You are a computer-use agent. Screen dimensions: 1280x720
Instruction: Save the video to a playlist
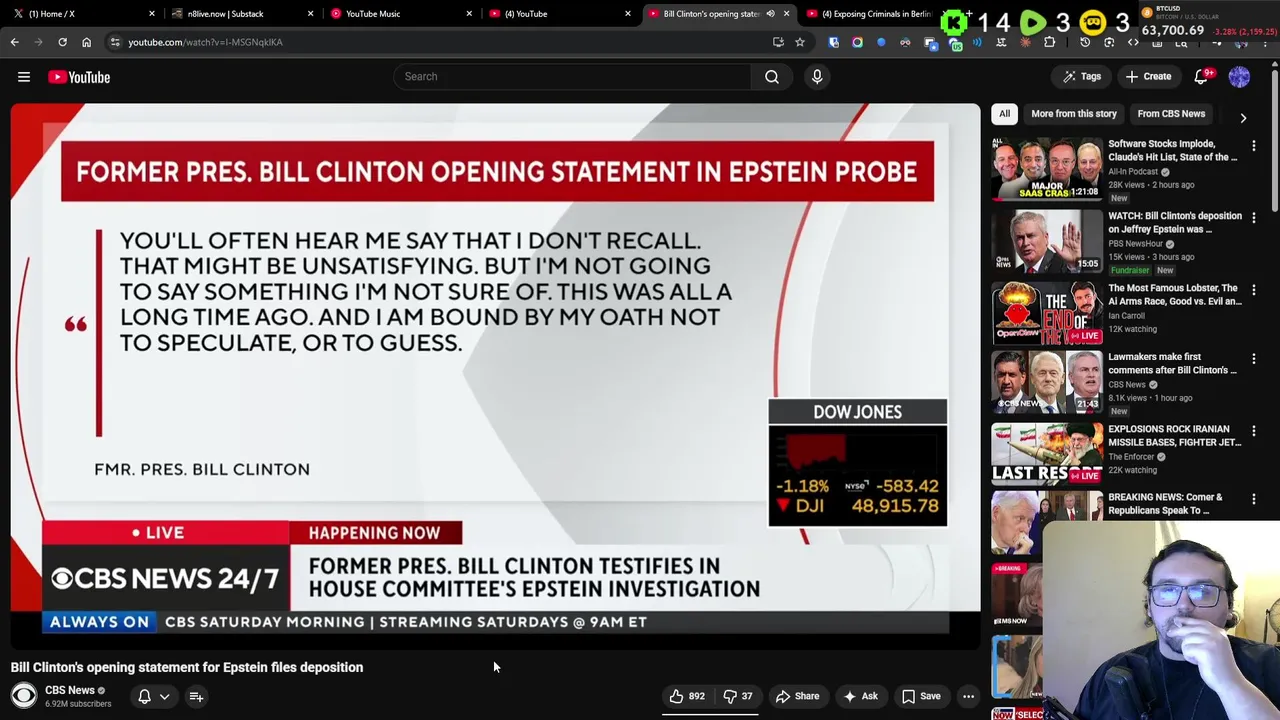(921, 696)
